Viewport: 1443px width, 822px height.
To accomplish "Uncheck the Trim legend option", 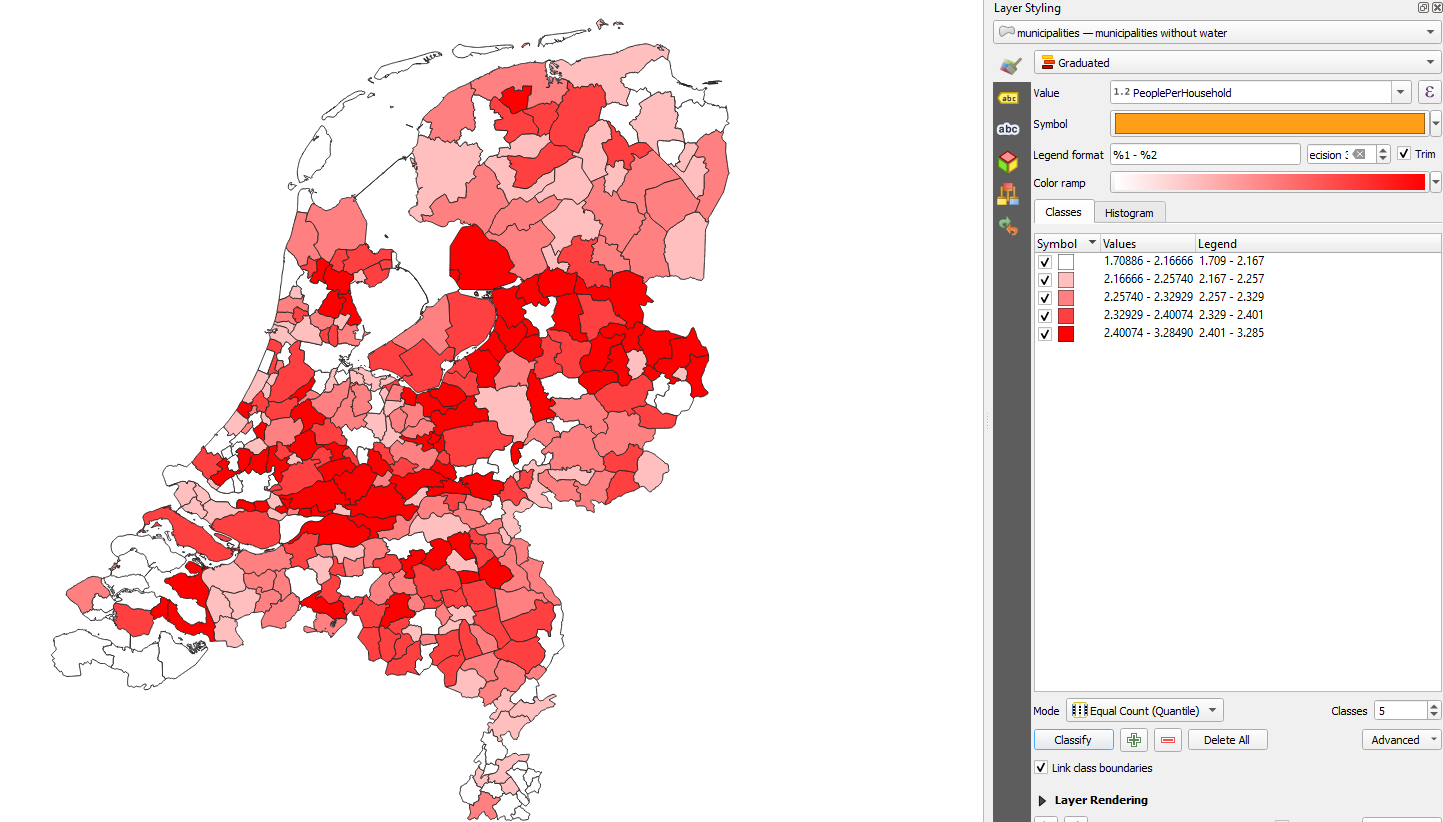I will (x=1404, y=153).
